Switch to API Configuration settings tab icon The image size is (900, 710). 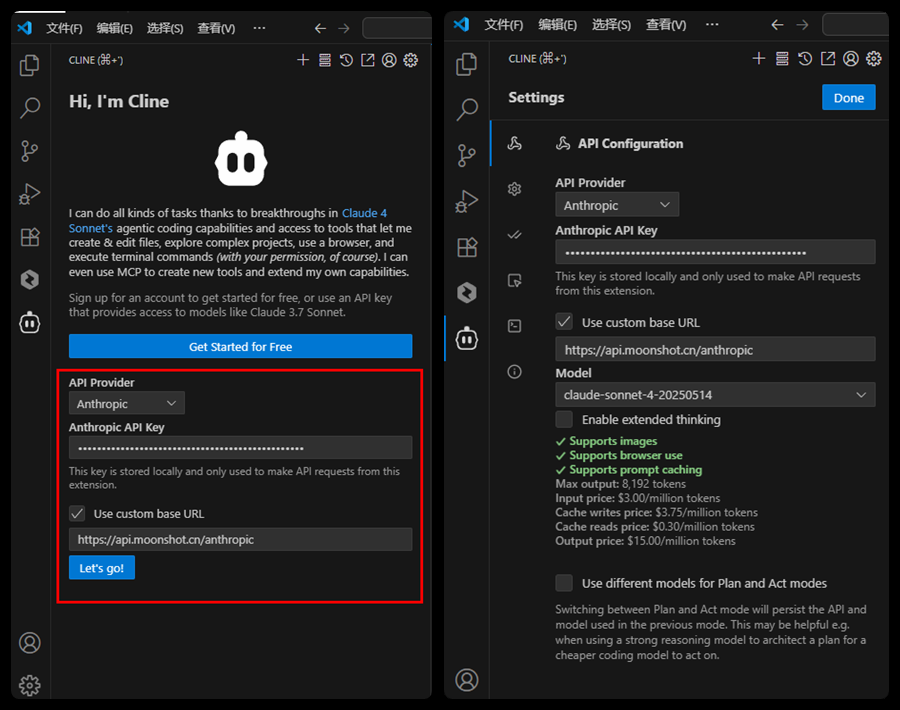(514, 143)
